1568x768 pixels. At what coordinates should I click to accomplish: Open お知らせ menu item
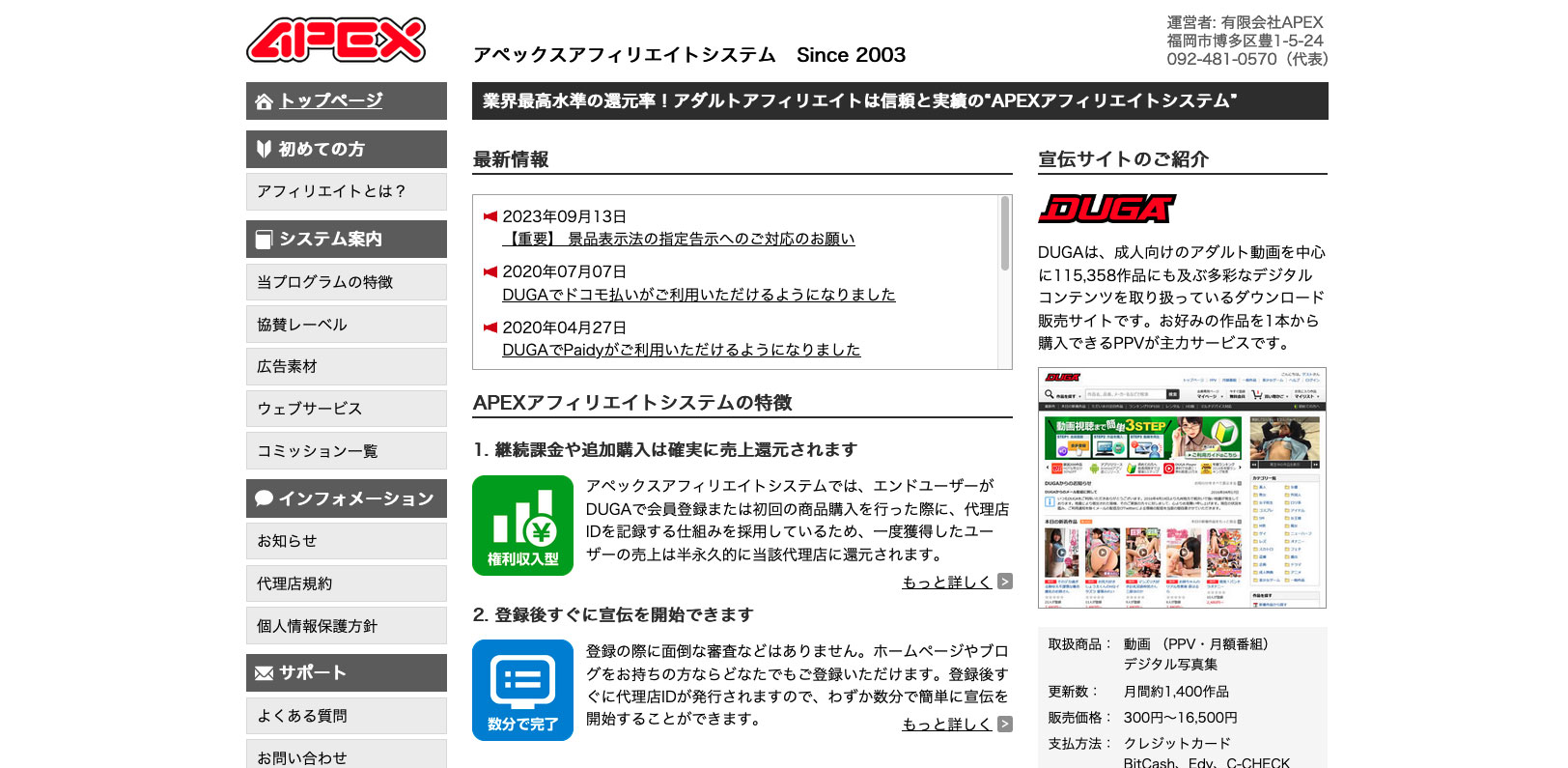(x=347, y=541)
